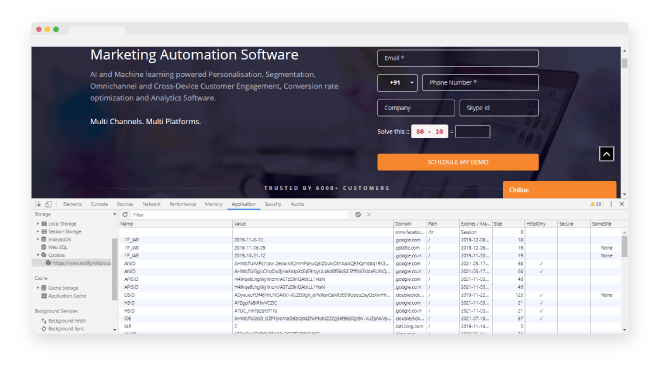Image resolution: width=660 pixels, height=370 pixels.
Task: Close the DevTools panel
Action: [622, 204]
